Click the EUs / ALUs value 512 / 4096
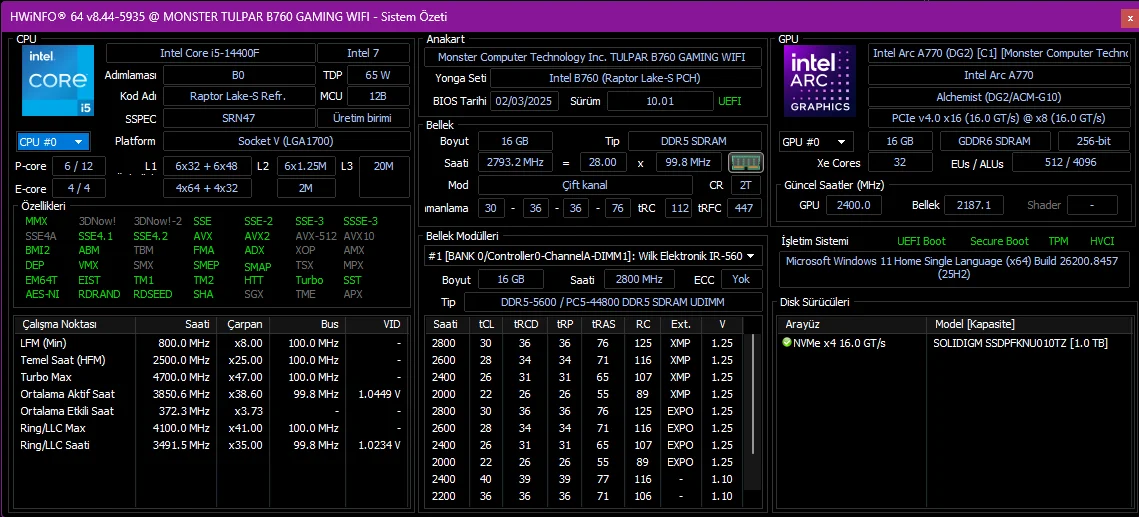 pyautogui.click(x=1070, y=162)
